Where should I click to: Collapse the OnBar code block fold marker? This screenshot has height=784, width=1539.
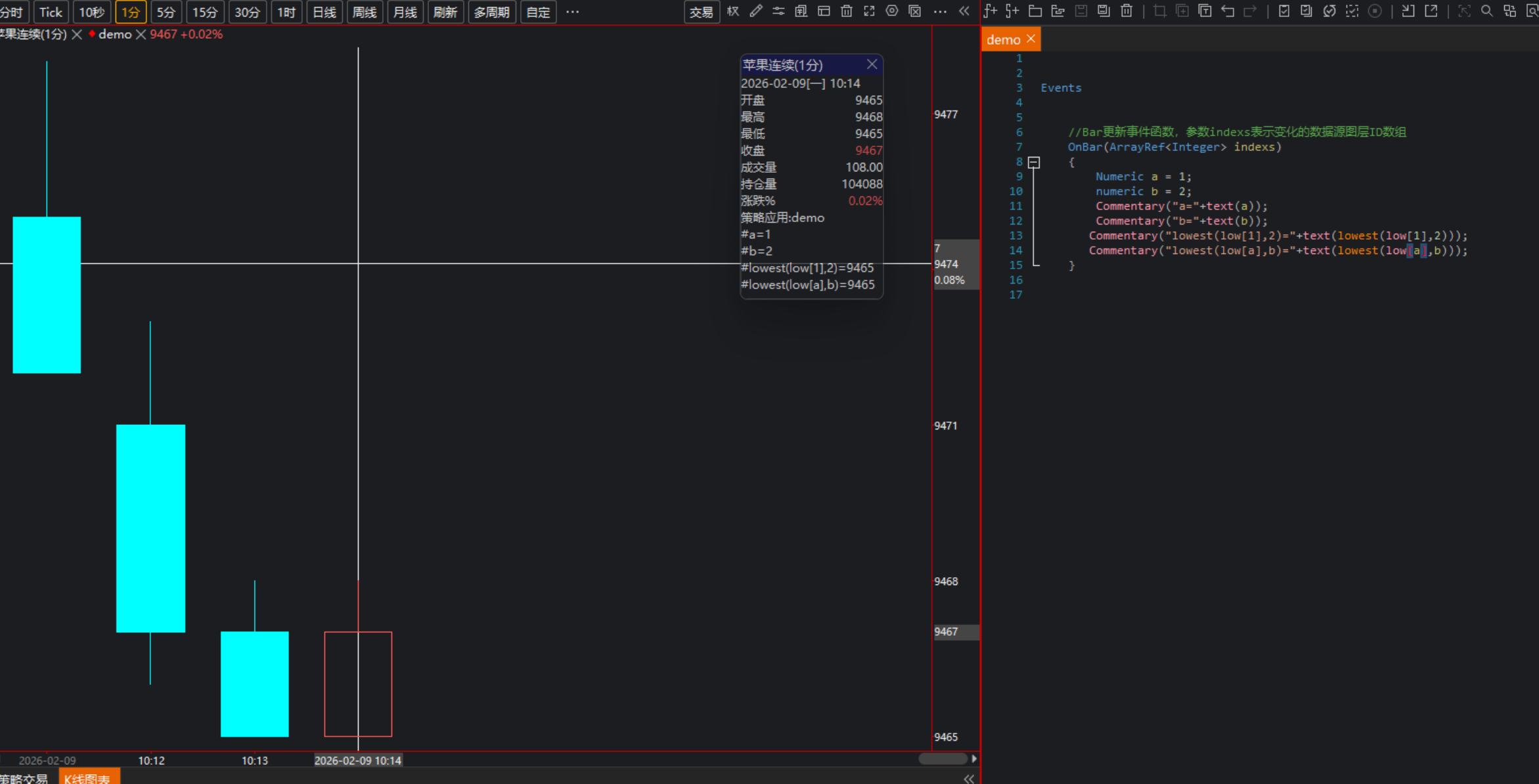tap(1034, 162)
